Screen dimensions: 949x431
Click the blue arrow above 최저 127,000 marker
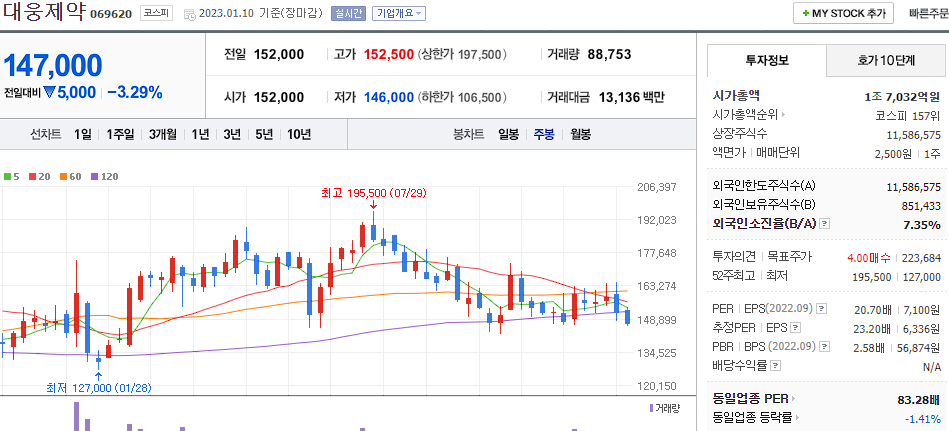tap(99, 376)
